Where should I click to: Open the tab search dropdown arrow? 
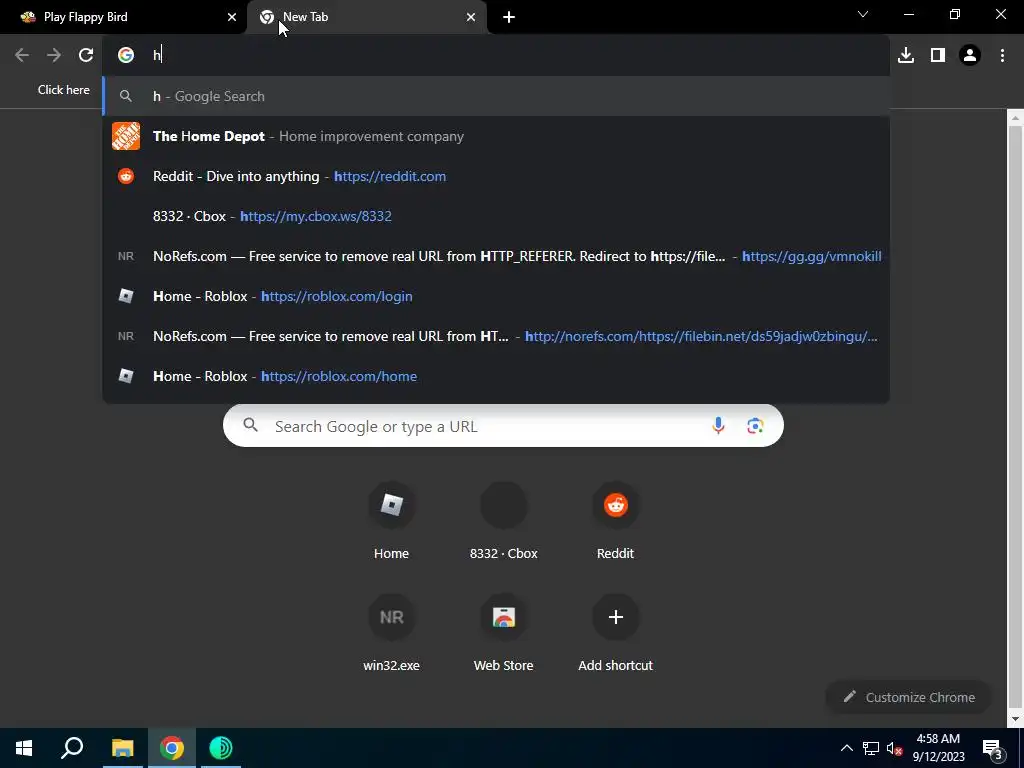pyautogui.click(x=863, y=14)
